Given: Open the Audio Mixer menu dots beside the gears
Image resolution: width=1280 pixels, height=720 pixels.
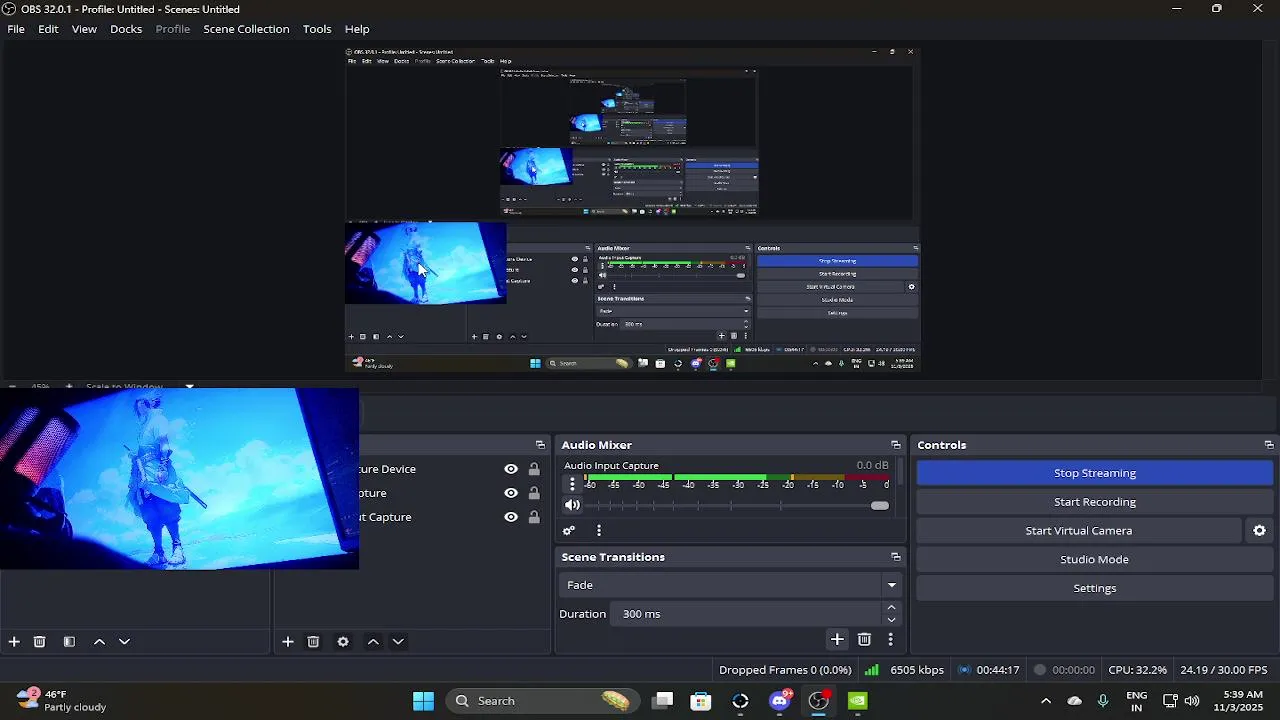Looking at the screenshot, I should pyautogui.click(x=599, y=531).
